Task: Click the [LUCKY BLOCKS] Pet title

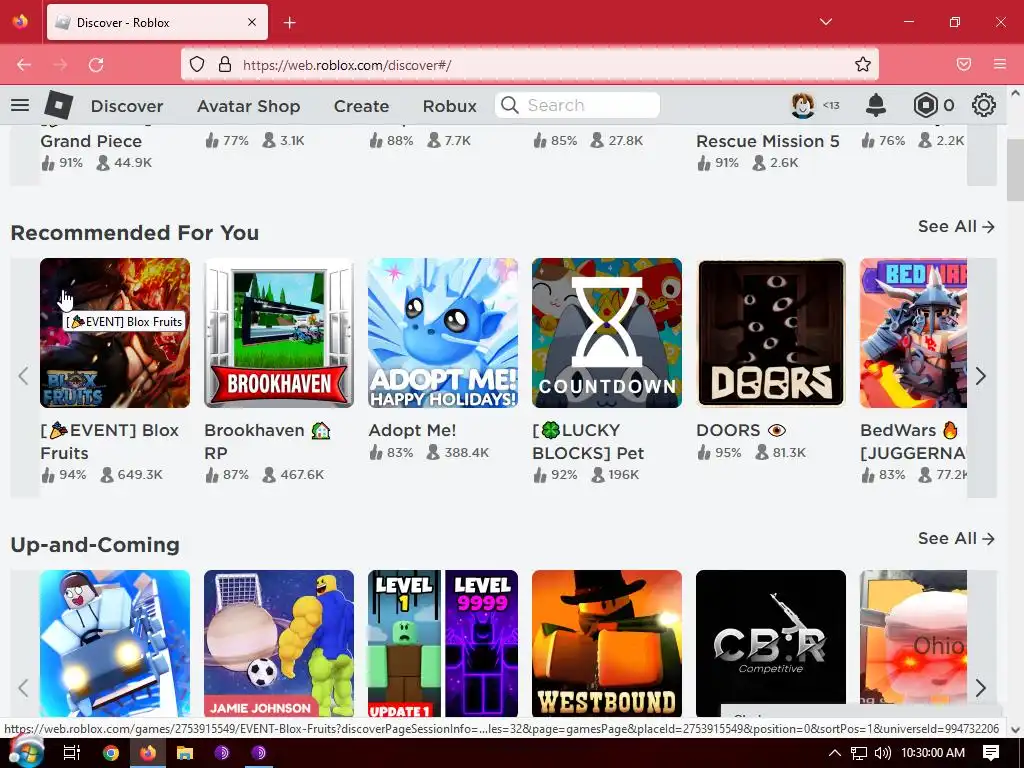Action: tap(588, 441)
